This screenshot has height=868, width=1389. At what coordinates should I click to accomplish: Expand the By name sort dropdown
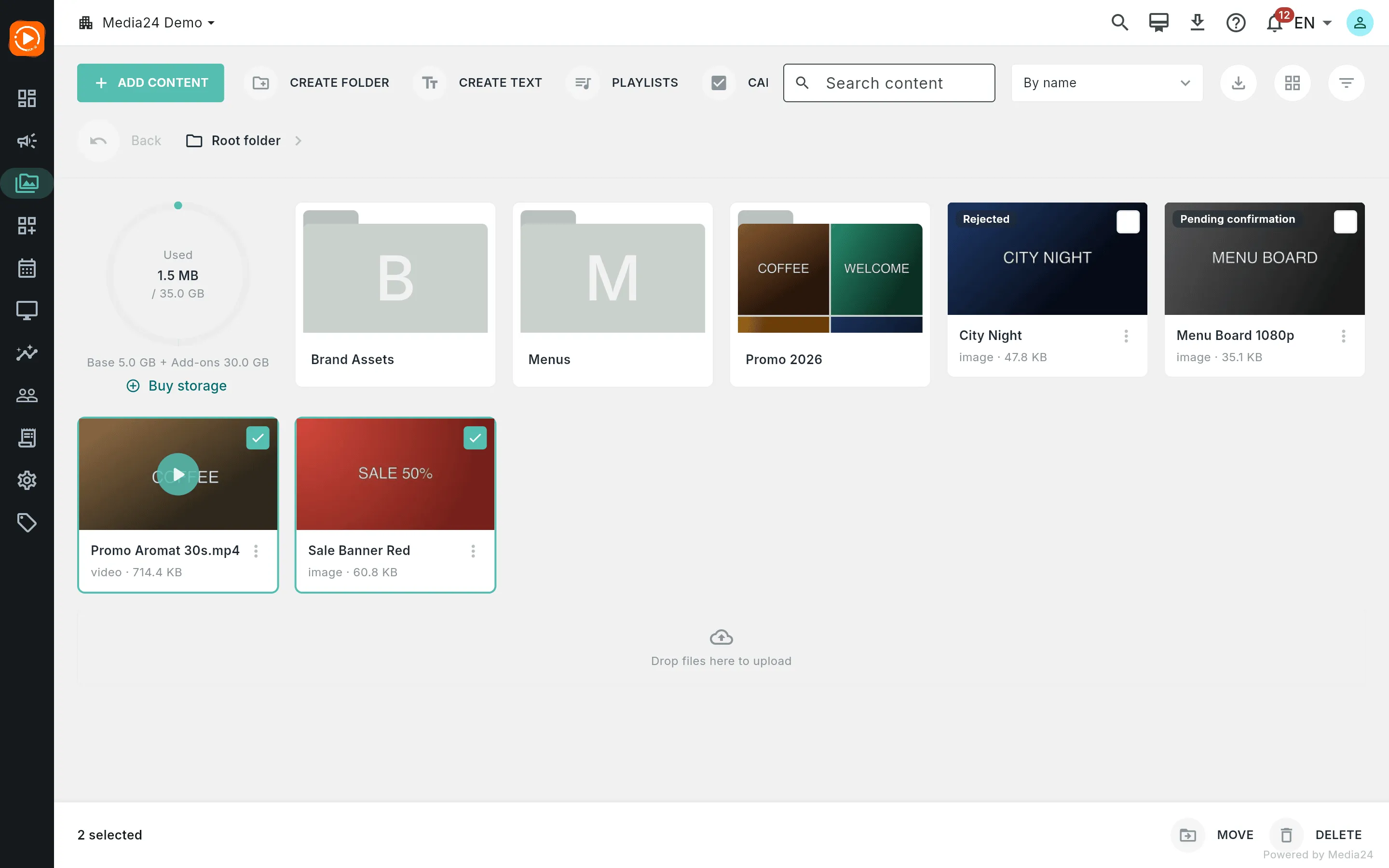1106,82
